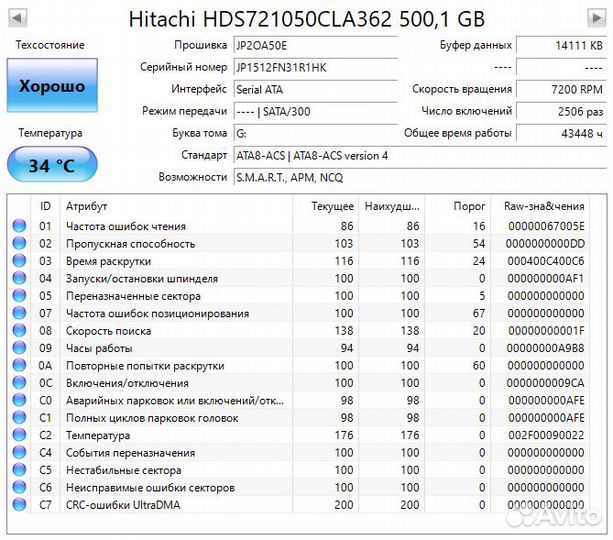The width and height of the screenshot is (613, 540).
Task: Click the Текущее column header
Action: (x=325, y=206)
